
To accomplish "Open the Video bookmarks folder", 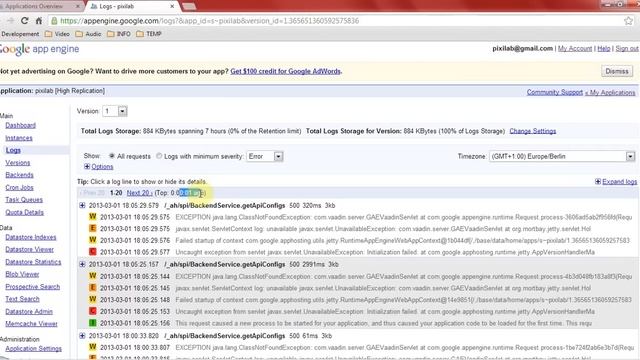I will click(57, 34).
